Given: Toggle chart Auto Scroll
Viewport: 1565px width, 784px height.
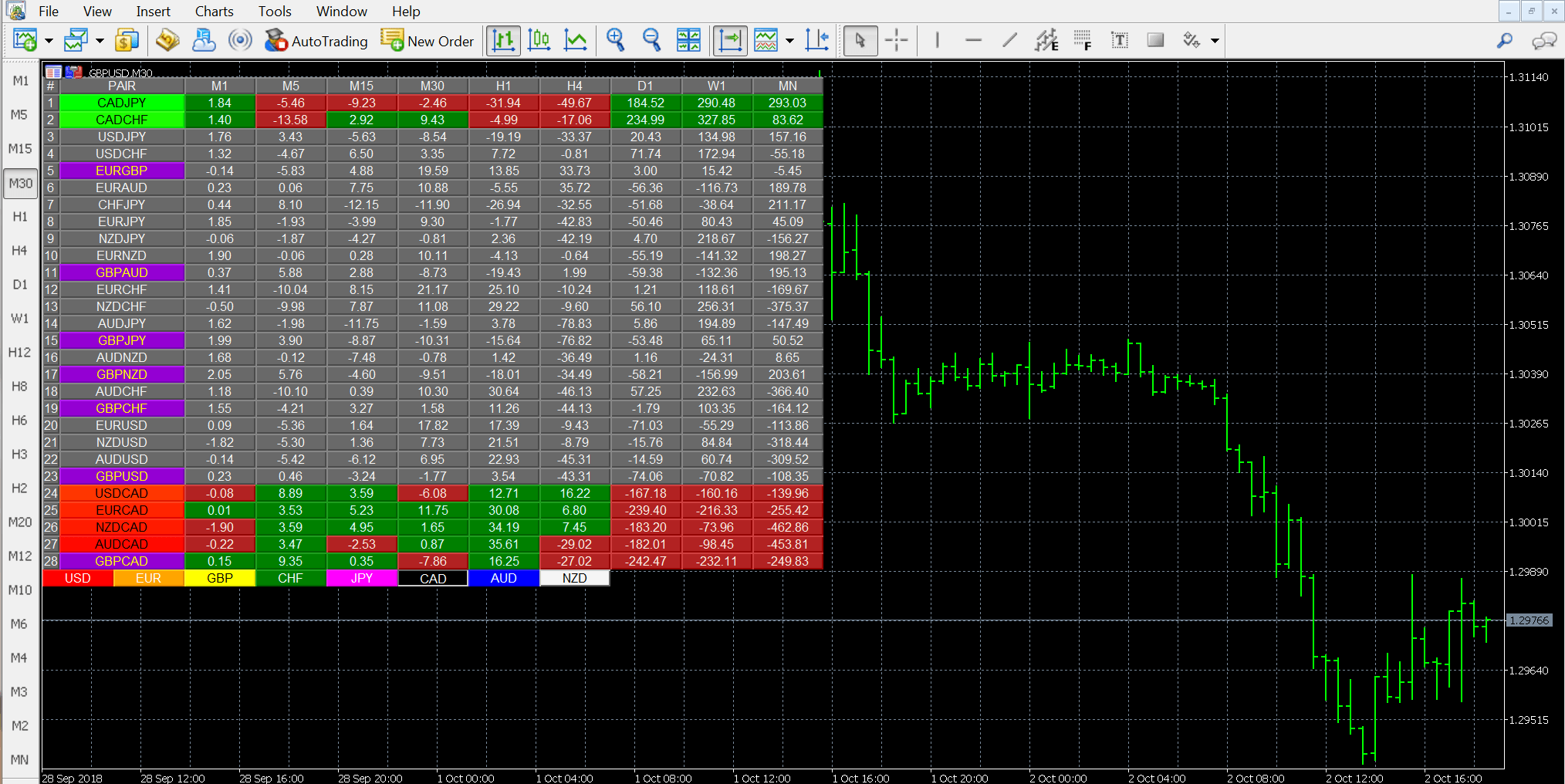Looking at the screenshot, I should [x=730, y=40].
